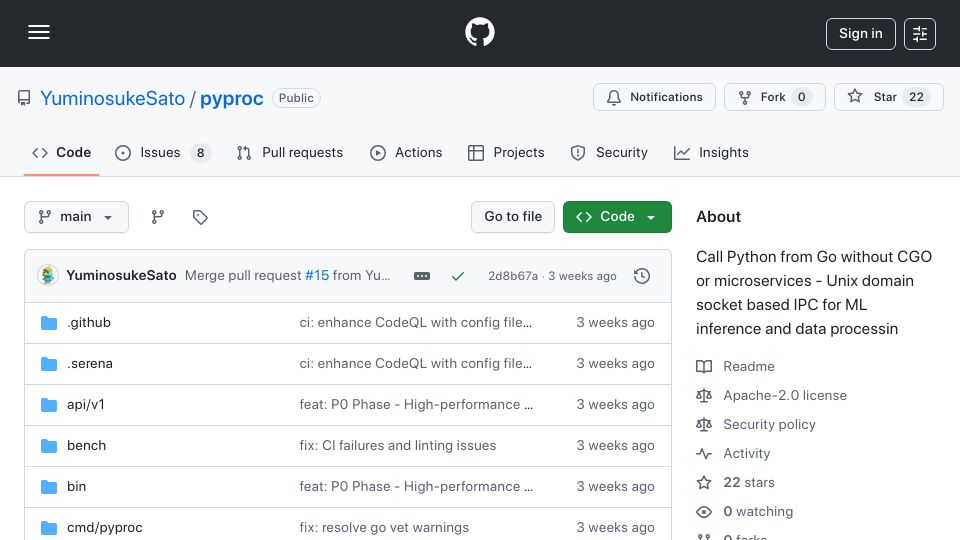Image resolution: width=960 pixels, height=540 pixels.
Task: Open the bin folder
Action: (77, 487)
